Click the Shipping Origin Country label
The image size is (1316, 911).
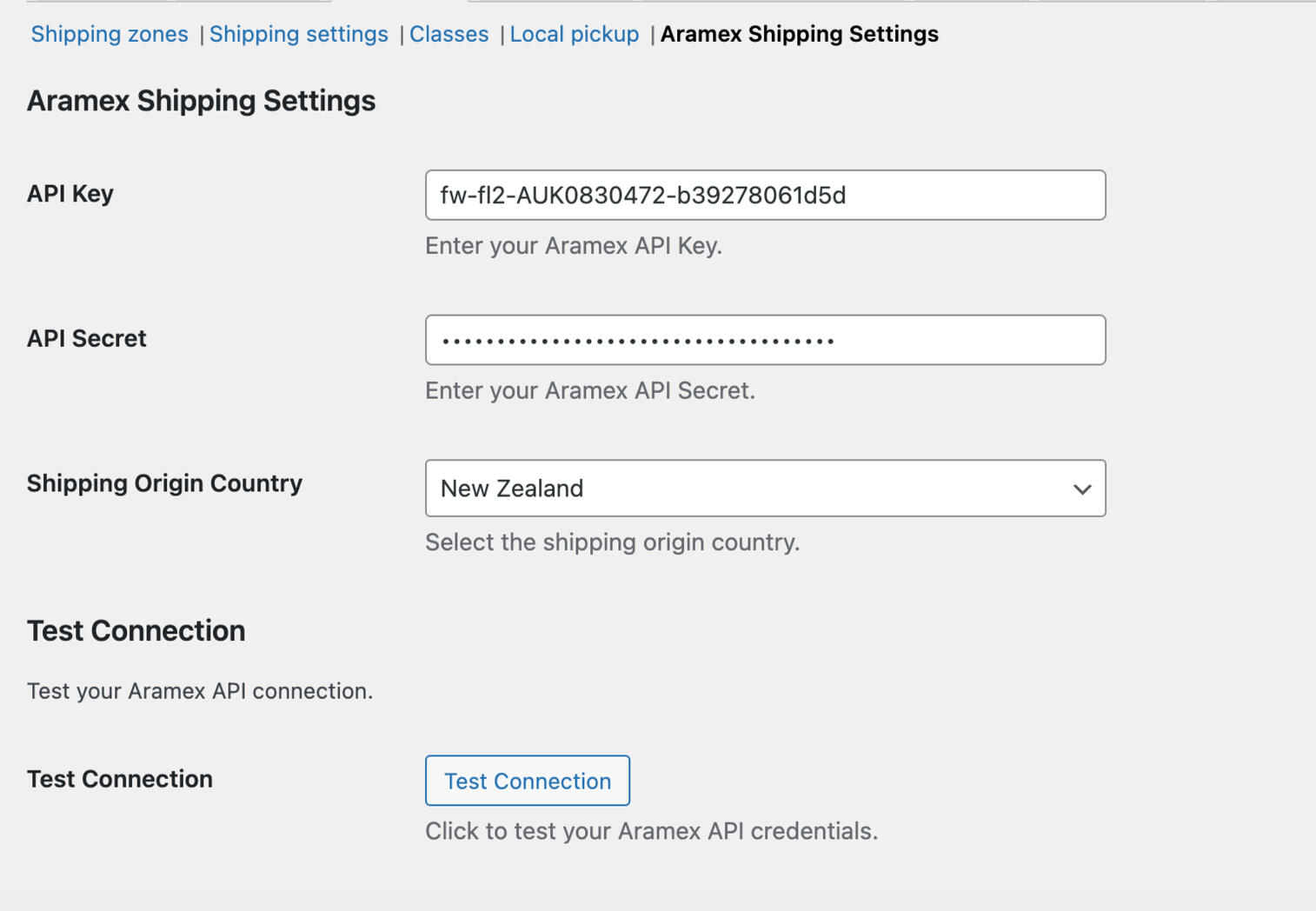164,483
